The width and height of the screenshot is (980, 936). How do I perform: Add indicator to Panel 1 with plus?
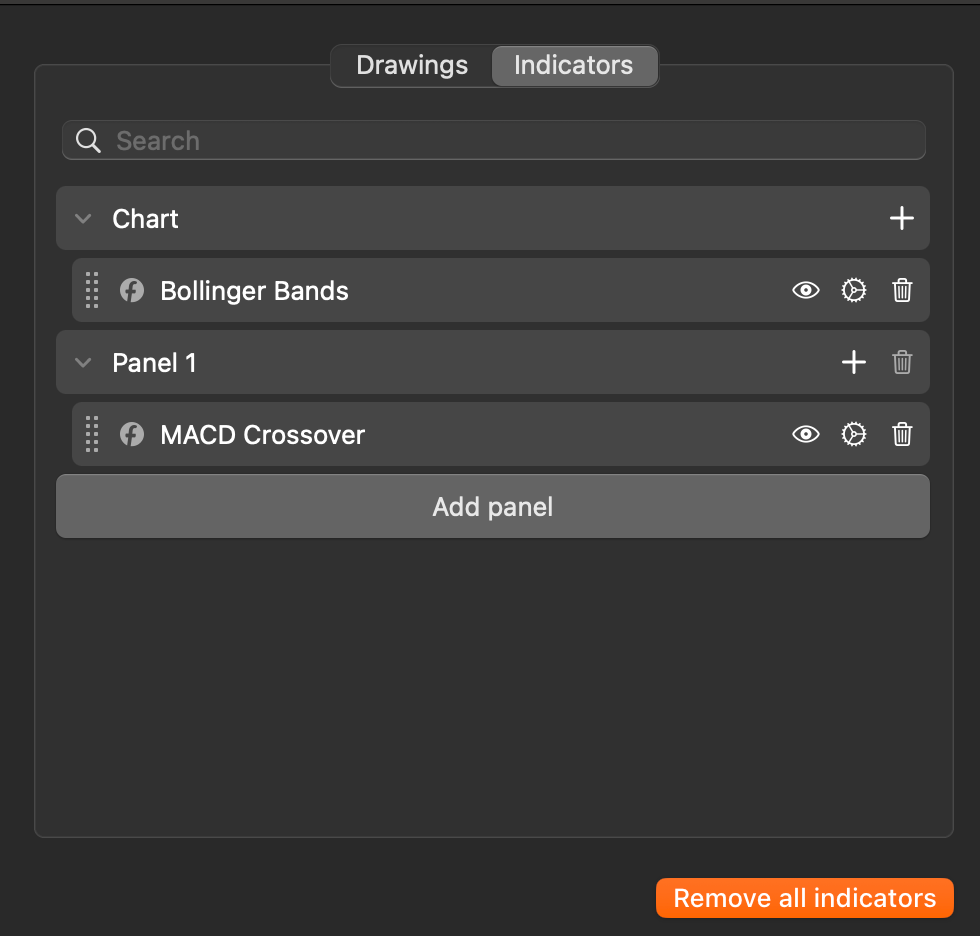click(x=853, y=362)
